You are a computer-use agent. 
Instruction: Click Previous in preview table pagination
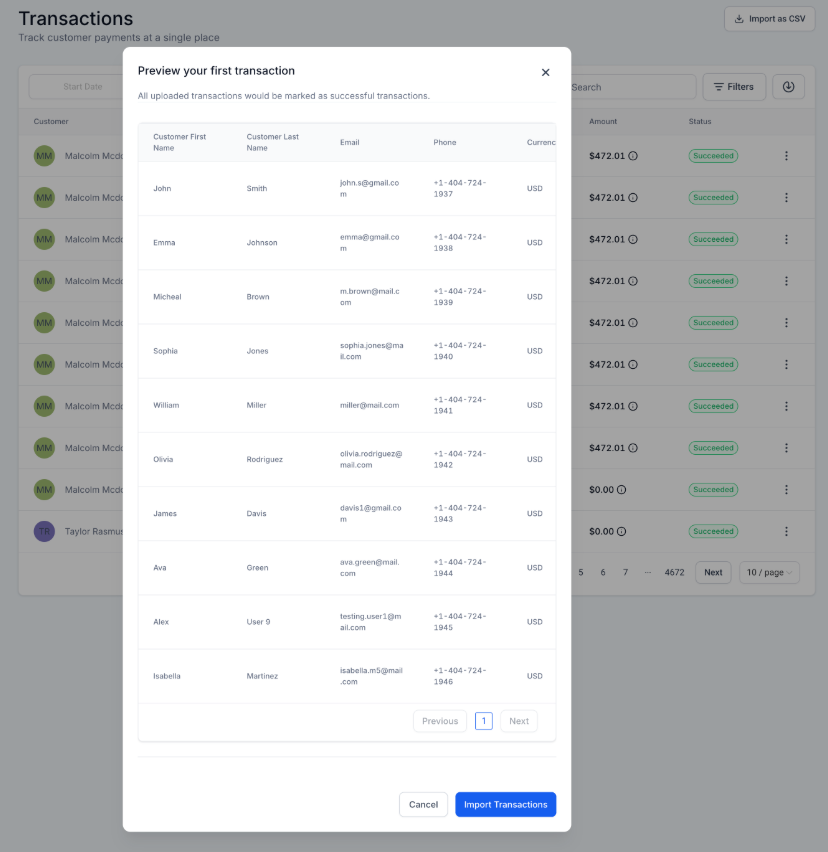440,721
